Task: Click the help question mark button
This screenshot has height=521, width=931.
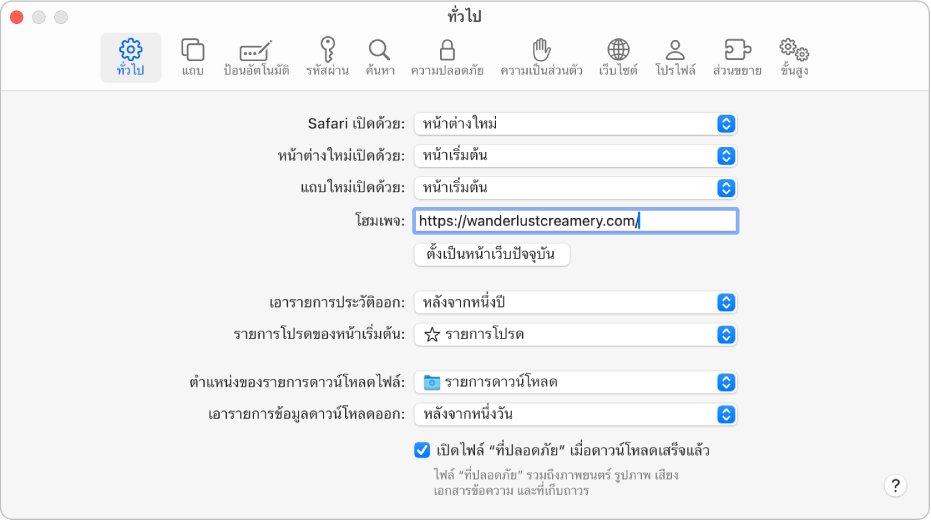Action: (895, 486)
